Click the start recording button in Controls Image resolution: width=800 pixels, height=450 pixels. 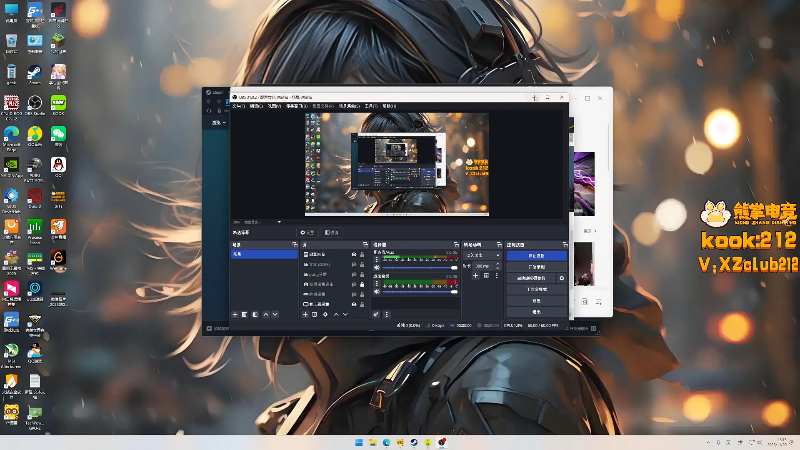click(536, 267)
